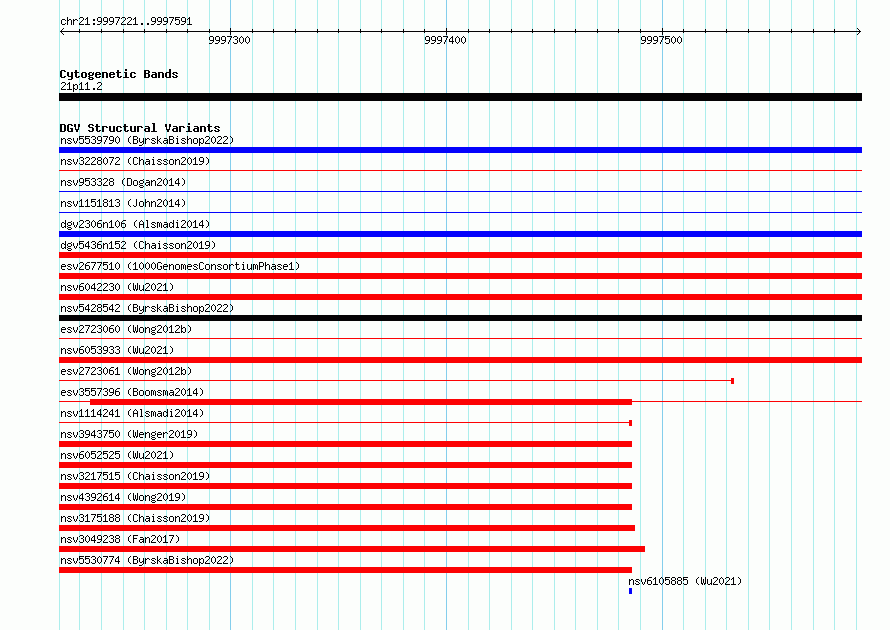Select the black 21p11.2 cytogenetic band bar

tap(460, 97)
